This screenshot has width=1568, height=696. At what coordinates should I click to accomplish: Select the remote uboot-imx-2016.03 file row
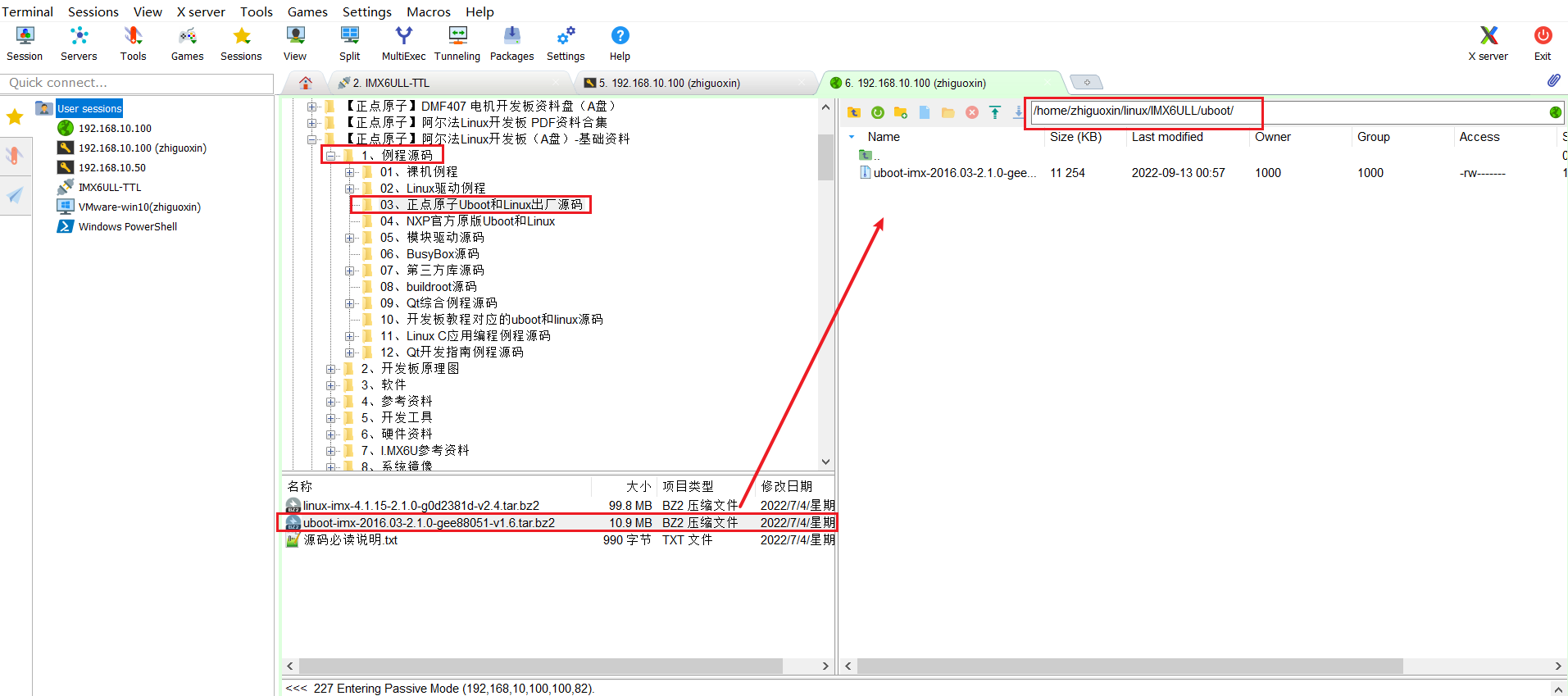[1207, 173]
